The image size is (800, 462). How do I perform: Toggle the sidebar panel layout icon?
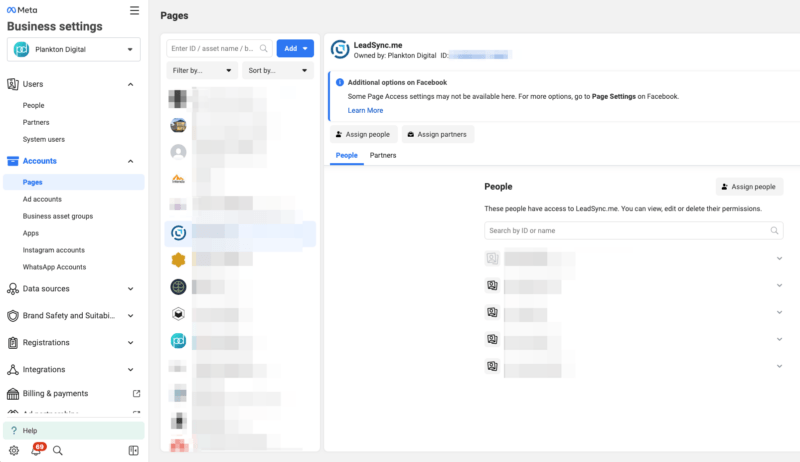click(x=134, y=451)
